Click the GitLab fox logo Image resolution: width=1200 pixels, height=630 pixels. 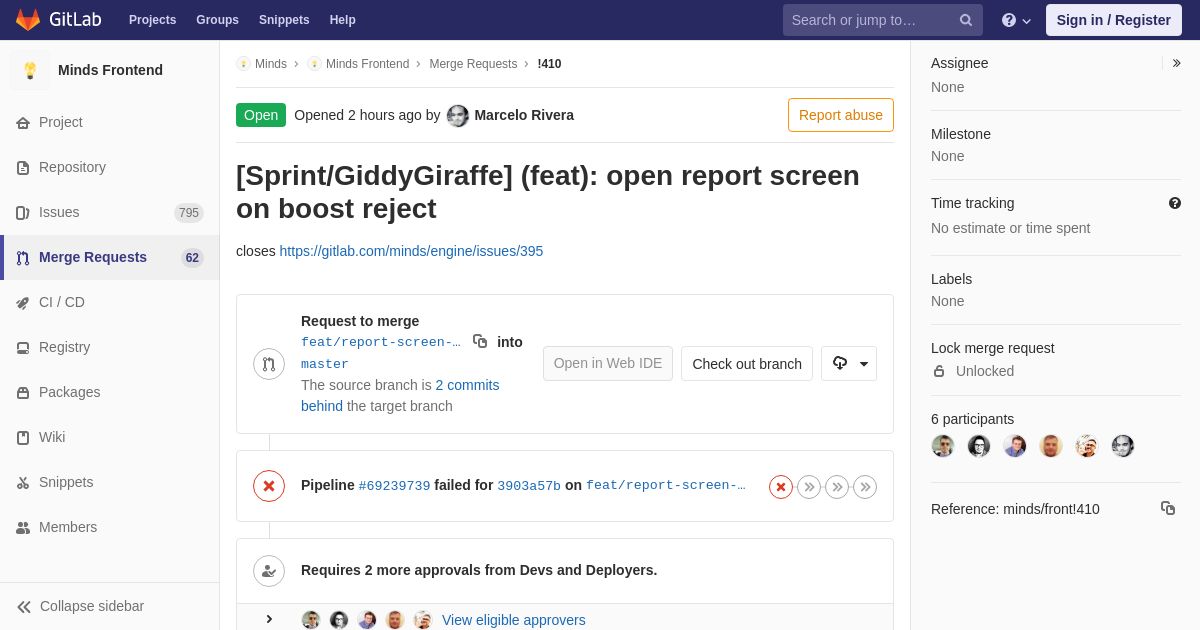point(28,20)
